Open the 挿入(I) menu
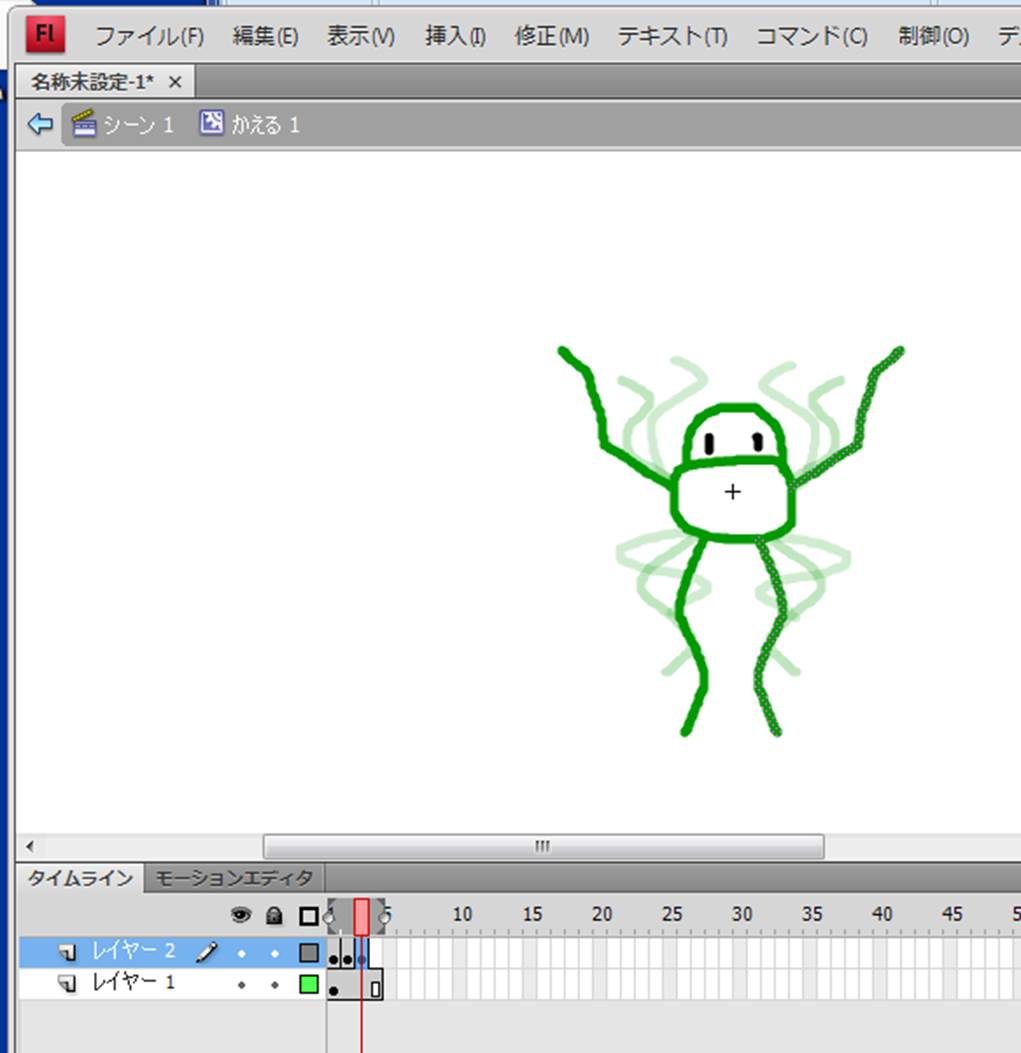The height and width of the screenshot is (1053, 1021). pos(455,37)
